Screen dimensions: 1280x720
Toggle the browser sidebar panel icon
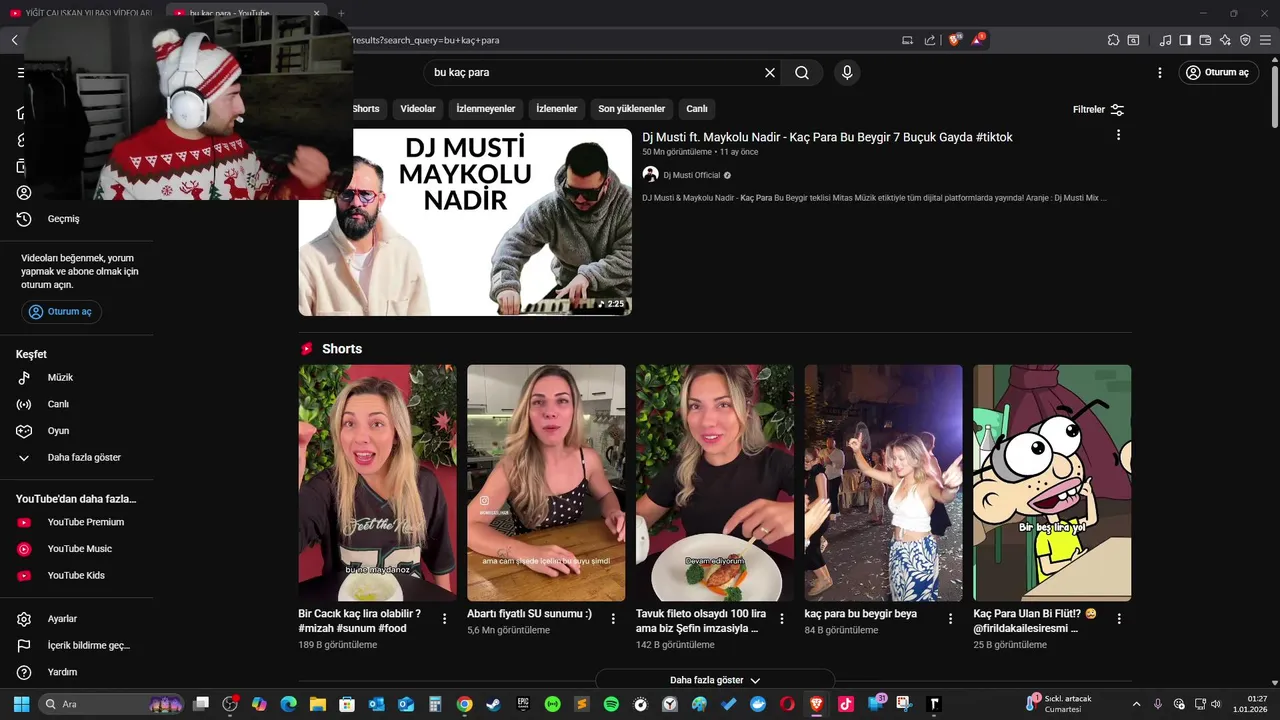click(x=1185, y=40)
